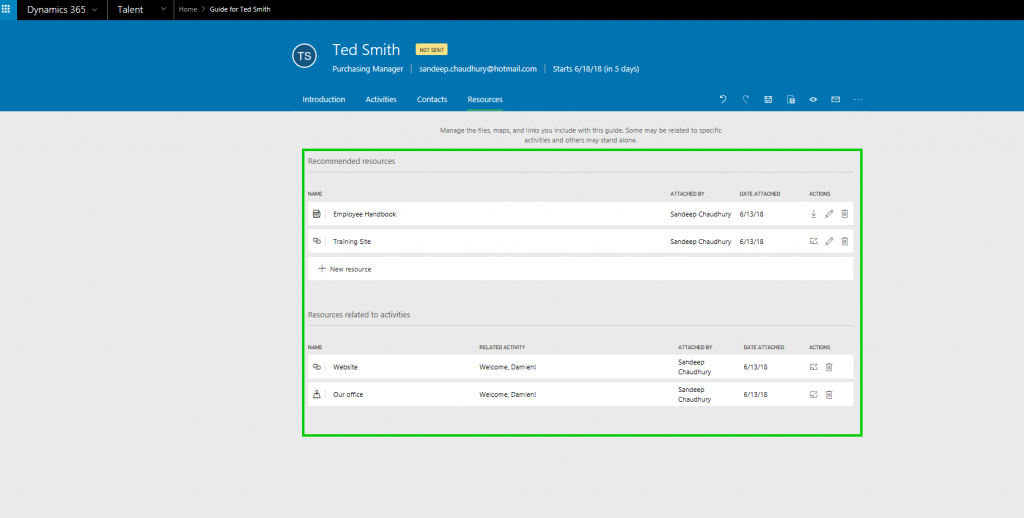Open the Website resource link
The image size is (1024, 518).
coord(814,367)
